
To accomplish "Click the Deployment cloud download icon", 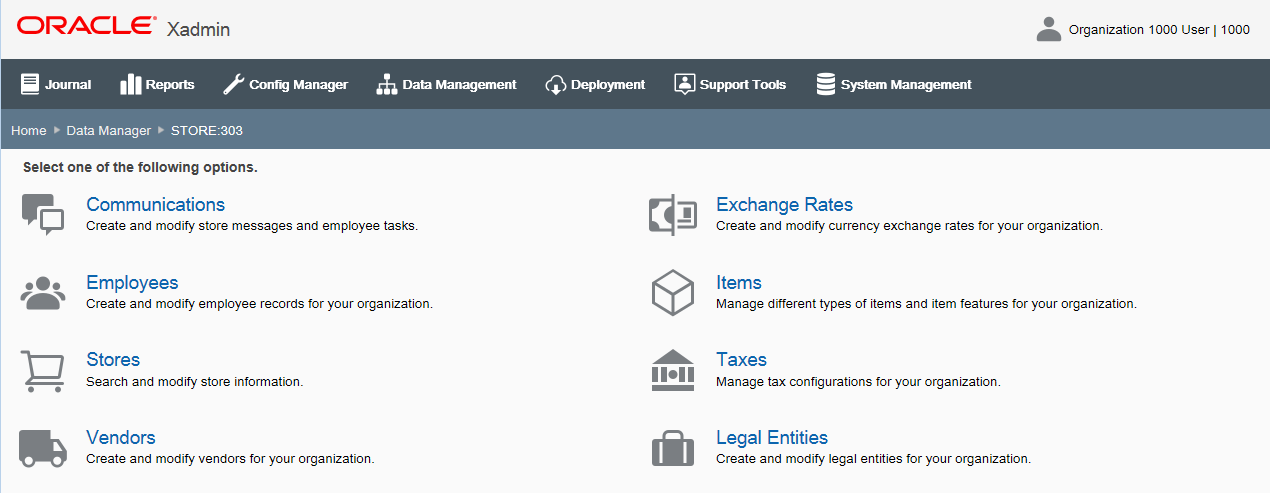I will click(x=556, y=85).
